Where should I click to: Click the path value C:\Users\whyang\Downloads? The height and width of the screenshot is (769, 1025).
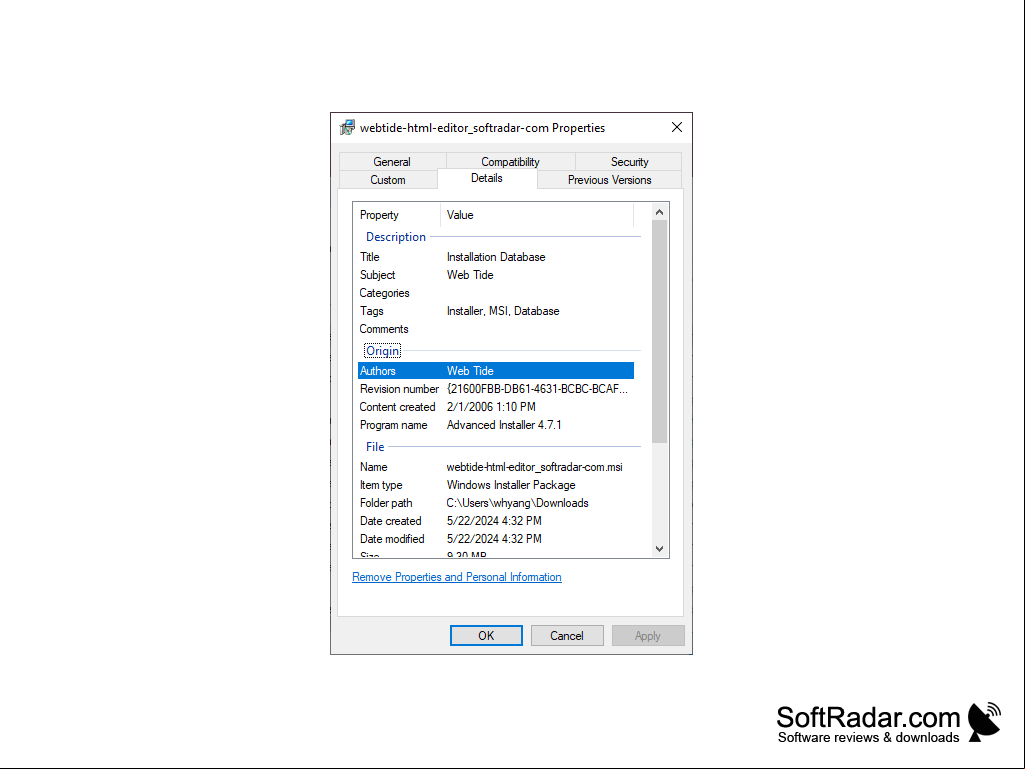(x=518, y=503)
